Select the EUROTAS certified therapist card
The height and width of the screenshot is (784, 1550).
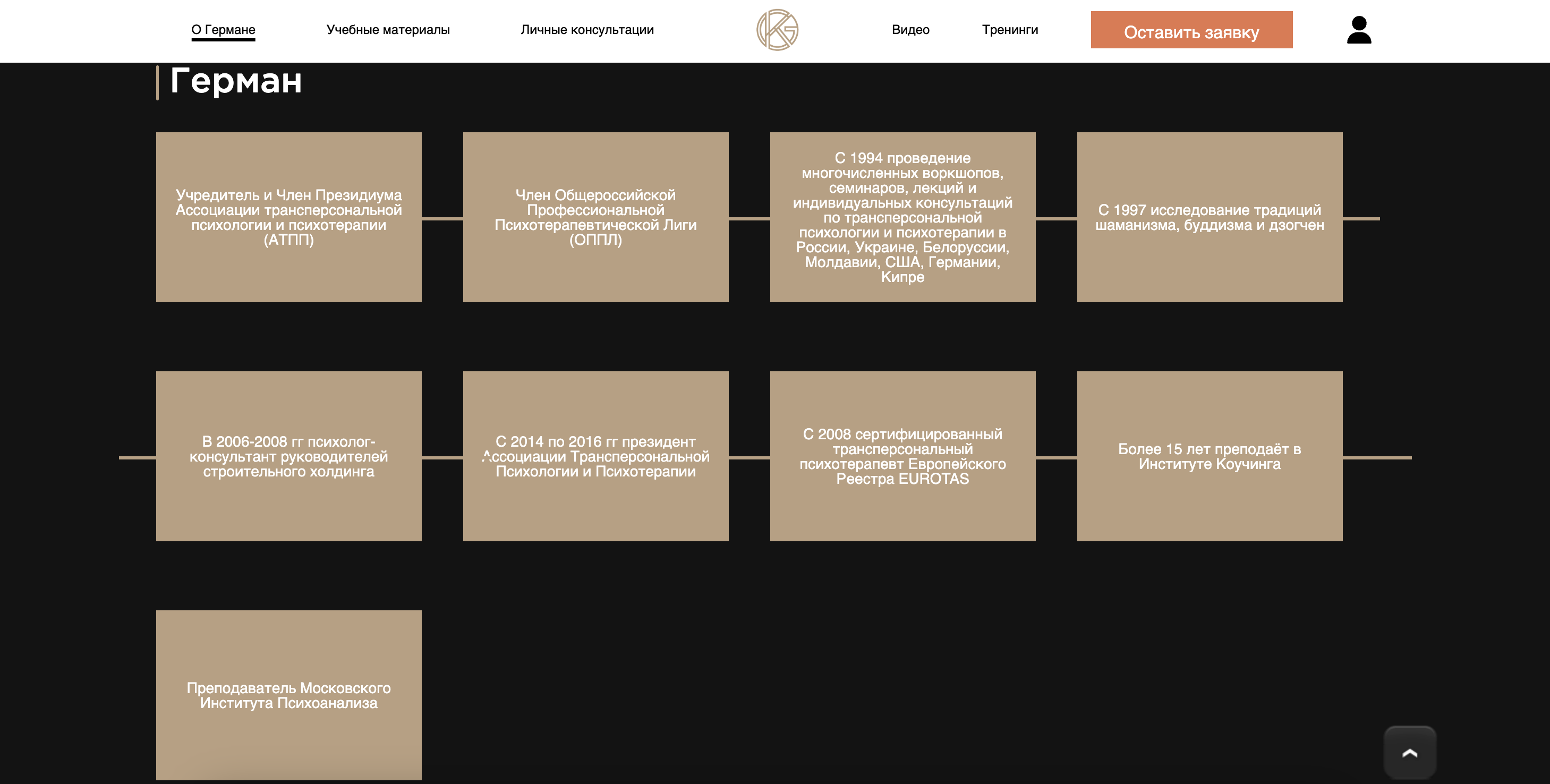(902, 456)
